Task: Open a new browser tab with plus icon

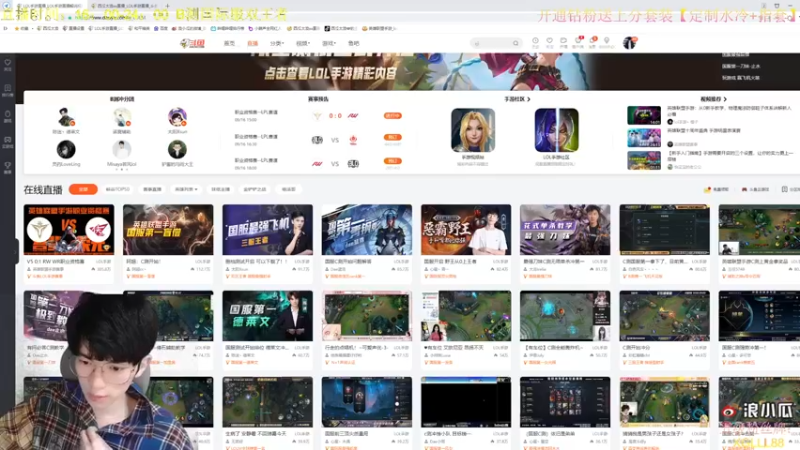Action: [x=167, y=6]
